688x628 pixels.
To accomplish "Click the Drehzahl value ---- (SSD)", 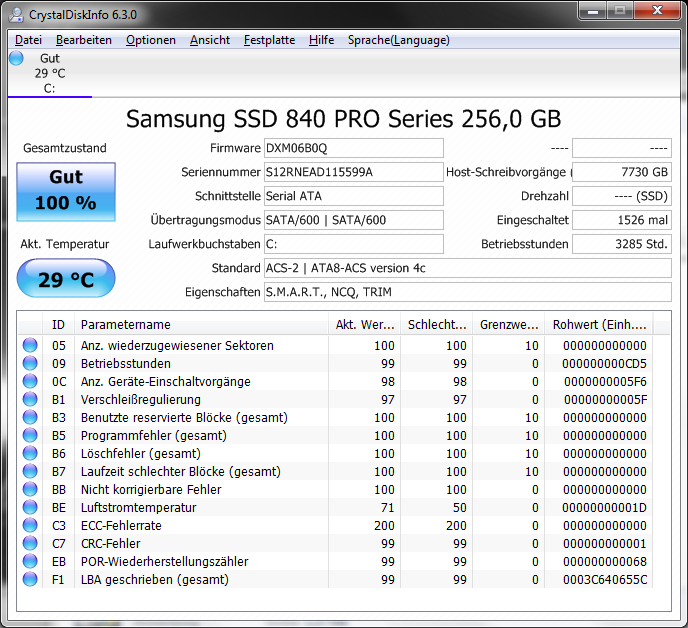I will click(622, 196).
